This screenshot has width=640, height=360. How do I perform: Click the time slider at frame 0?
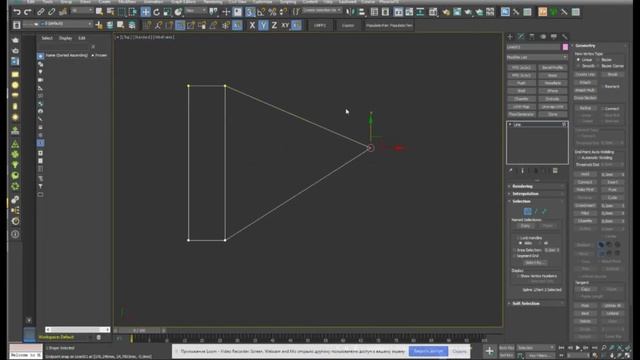coord(139,330)
